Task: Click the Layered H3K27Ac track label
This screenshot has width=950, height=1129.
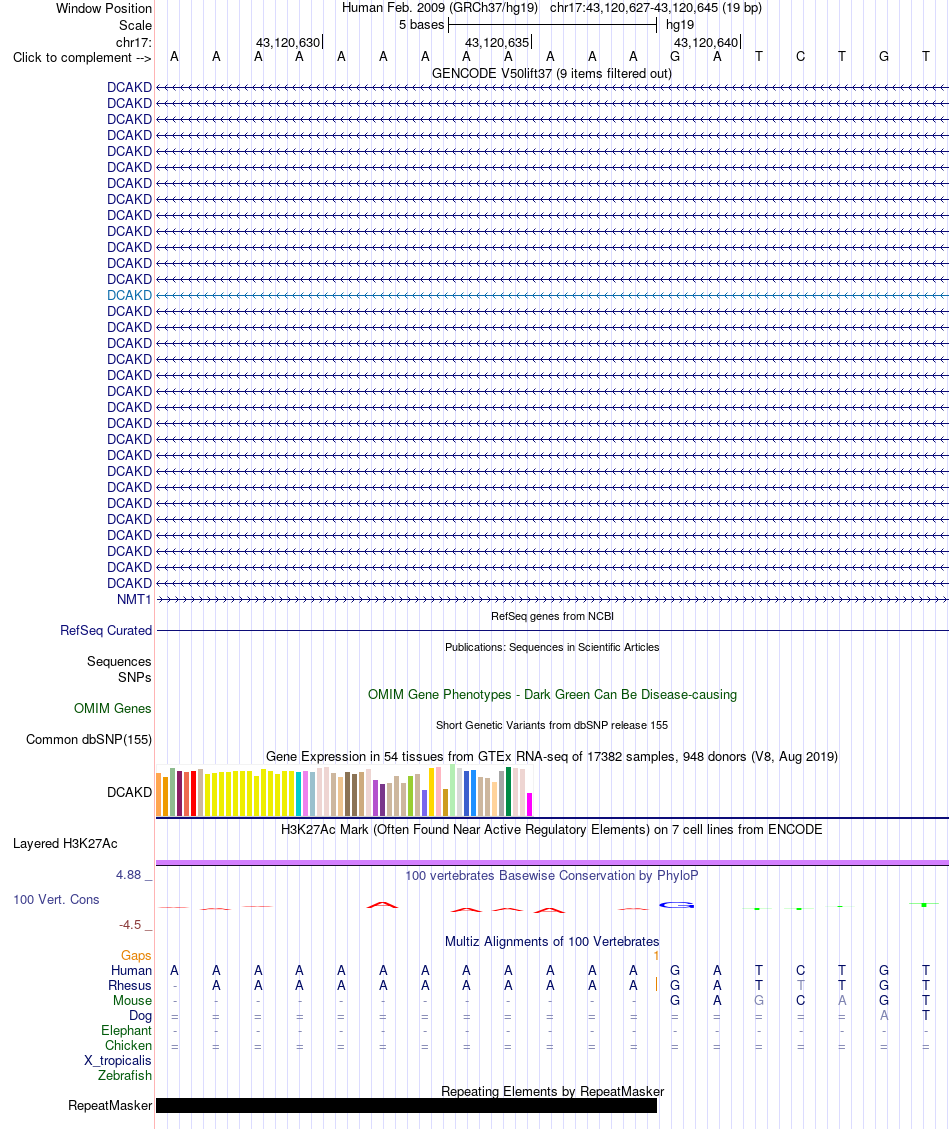Action: 65,843
